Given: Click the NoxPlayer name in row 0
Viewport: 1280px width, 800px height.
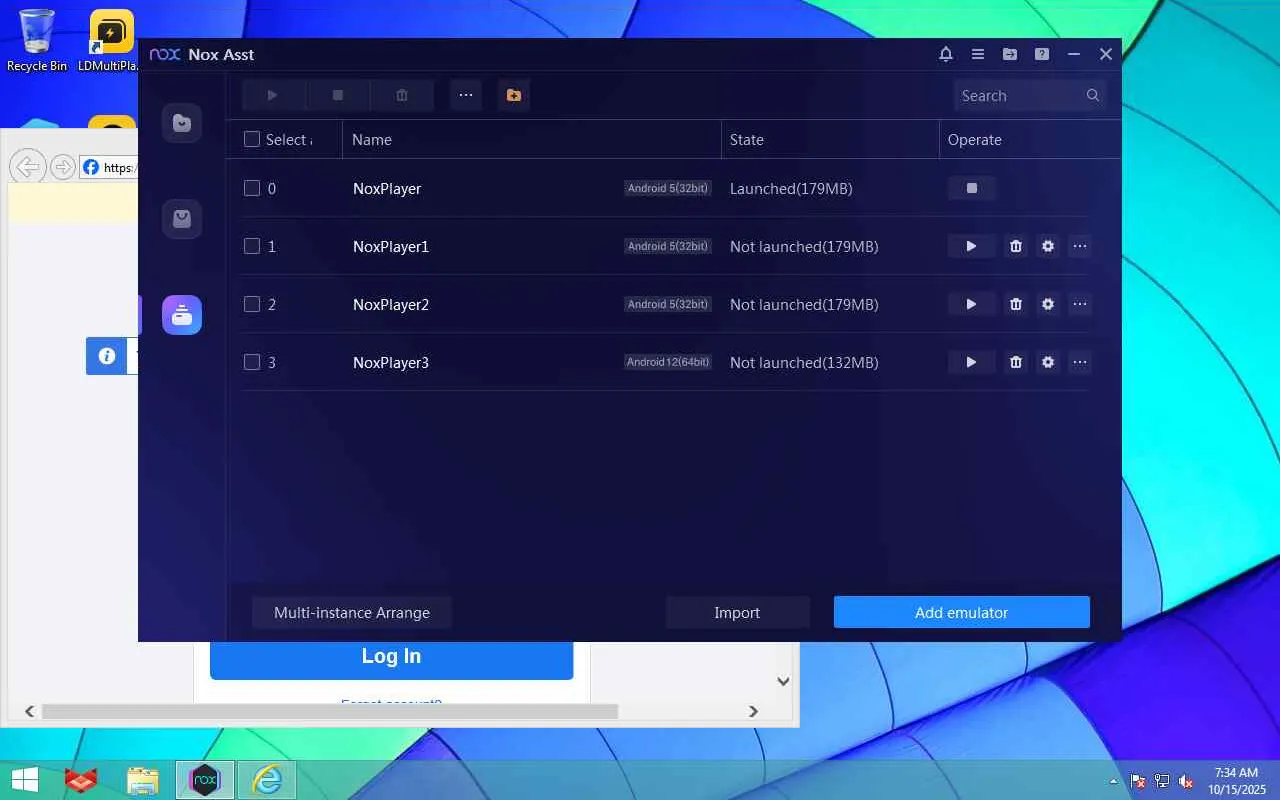Looking at the screenshot, I should (387, 188).
